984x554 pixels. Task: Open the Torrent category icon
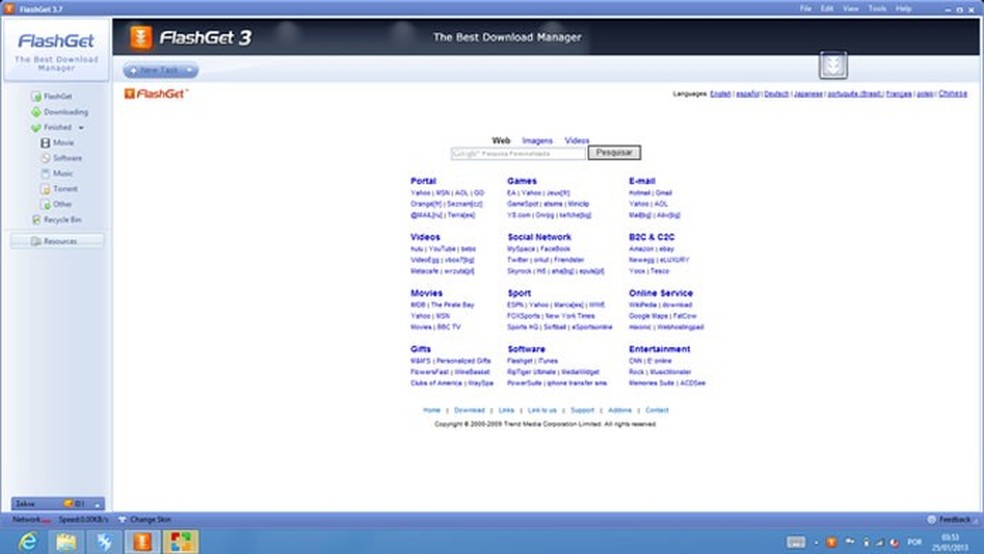coord(45,189)
